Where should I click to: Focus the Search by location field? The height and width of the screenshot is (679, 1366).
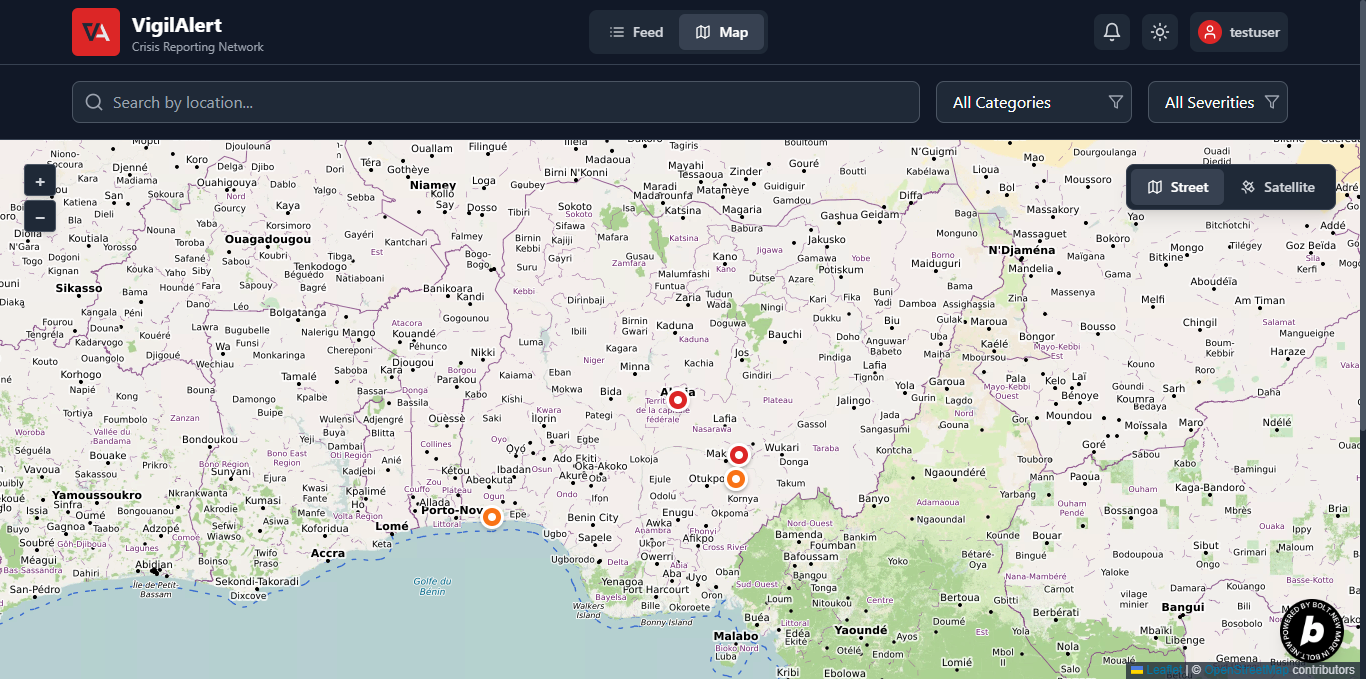(x=496, y=102)
